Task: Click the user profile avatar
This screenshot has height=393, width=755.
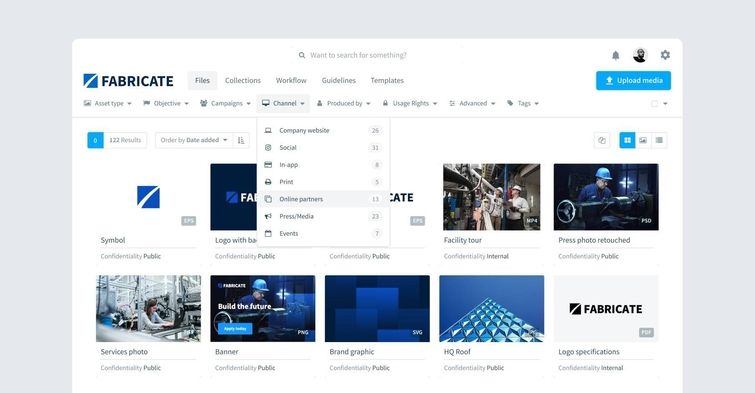Action: 640,55
